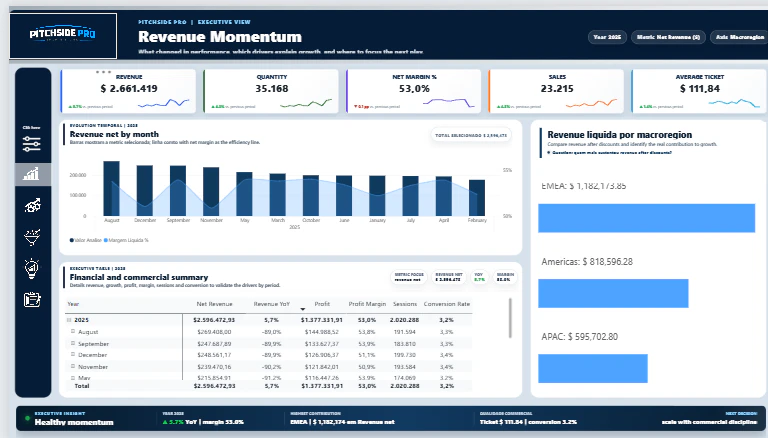768x438 pixels.
Task: Select the Sales 23.215 KPI card
Action: (556, 91)
